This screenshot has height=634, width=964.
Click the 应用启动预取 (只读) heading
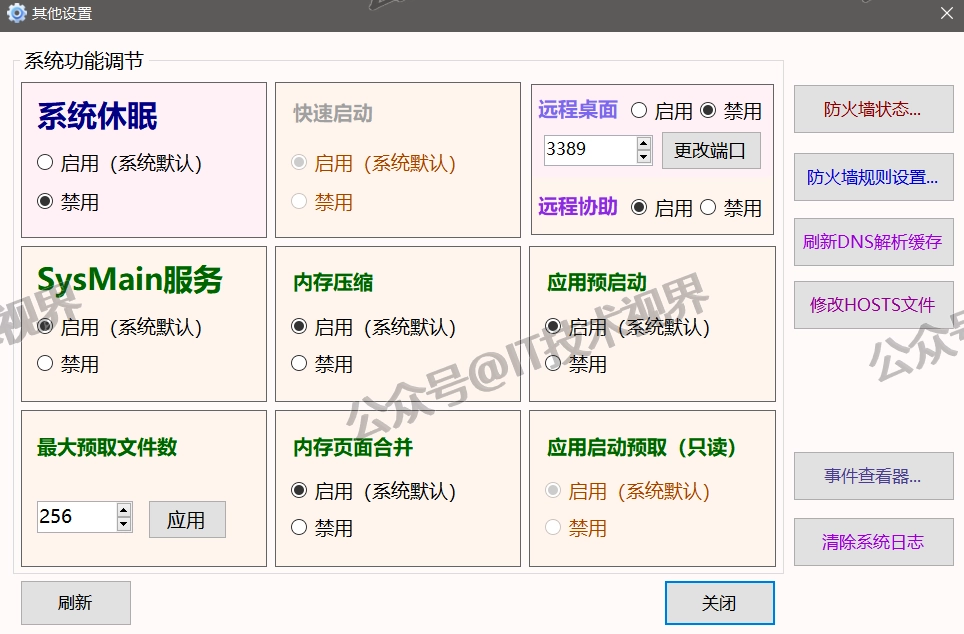click(641, 447)
